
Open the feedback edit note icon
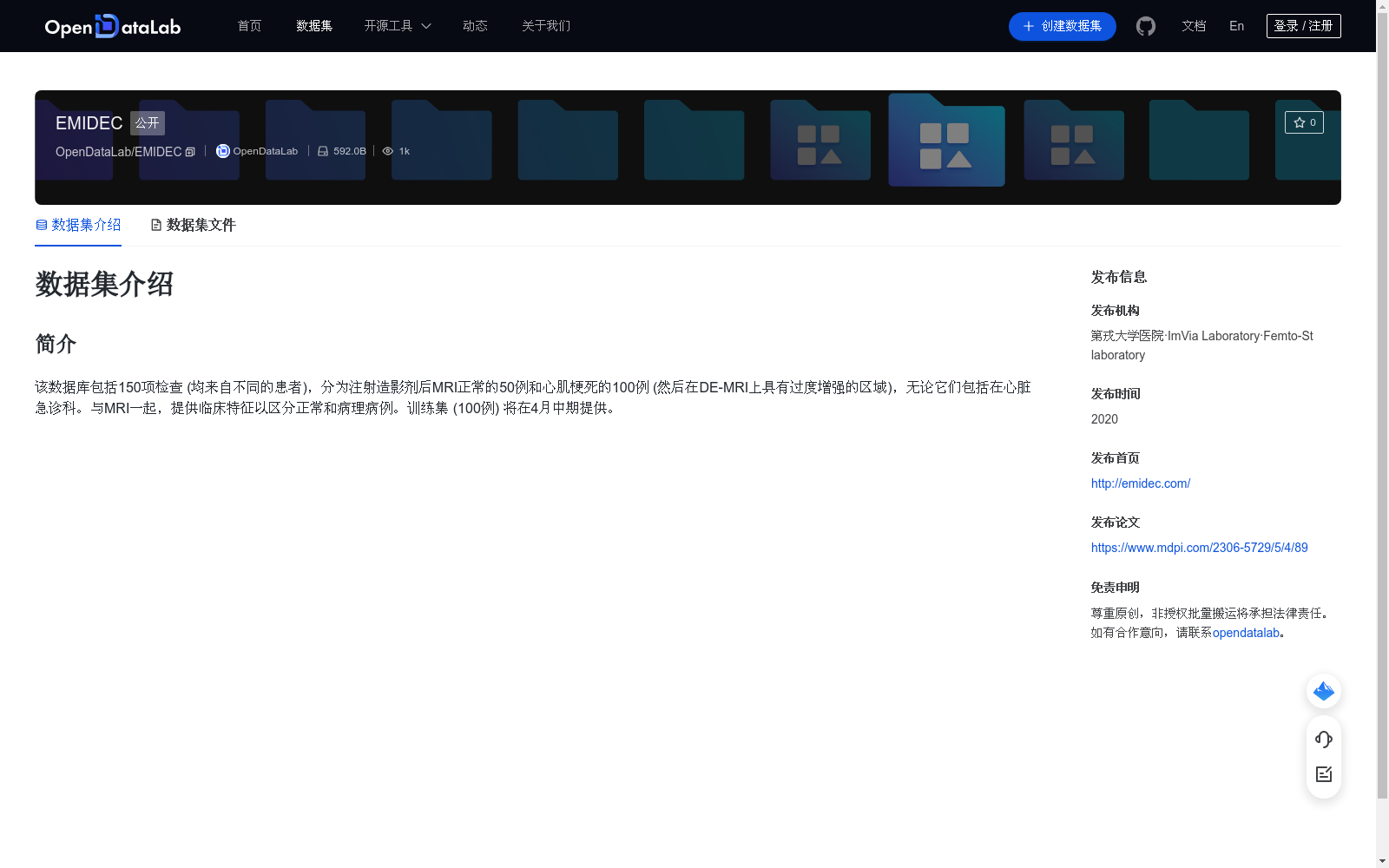pyautogui.click(x=1324, y=774)
